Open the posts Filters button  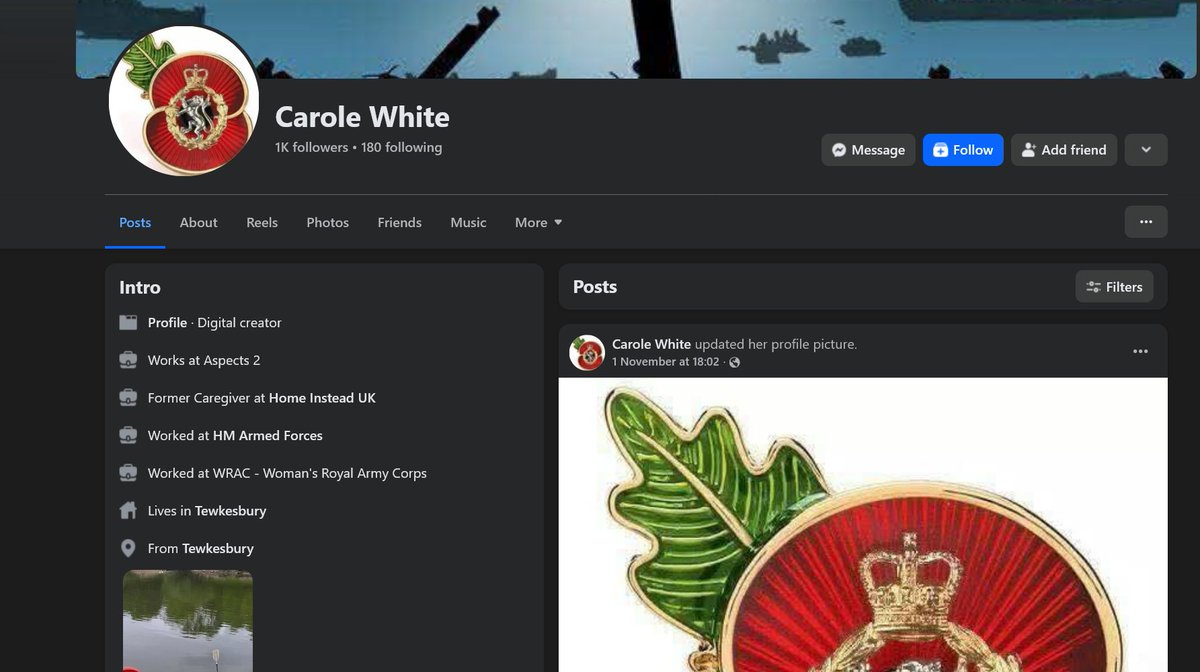(1114, 287)
